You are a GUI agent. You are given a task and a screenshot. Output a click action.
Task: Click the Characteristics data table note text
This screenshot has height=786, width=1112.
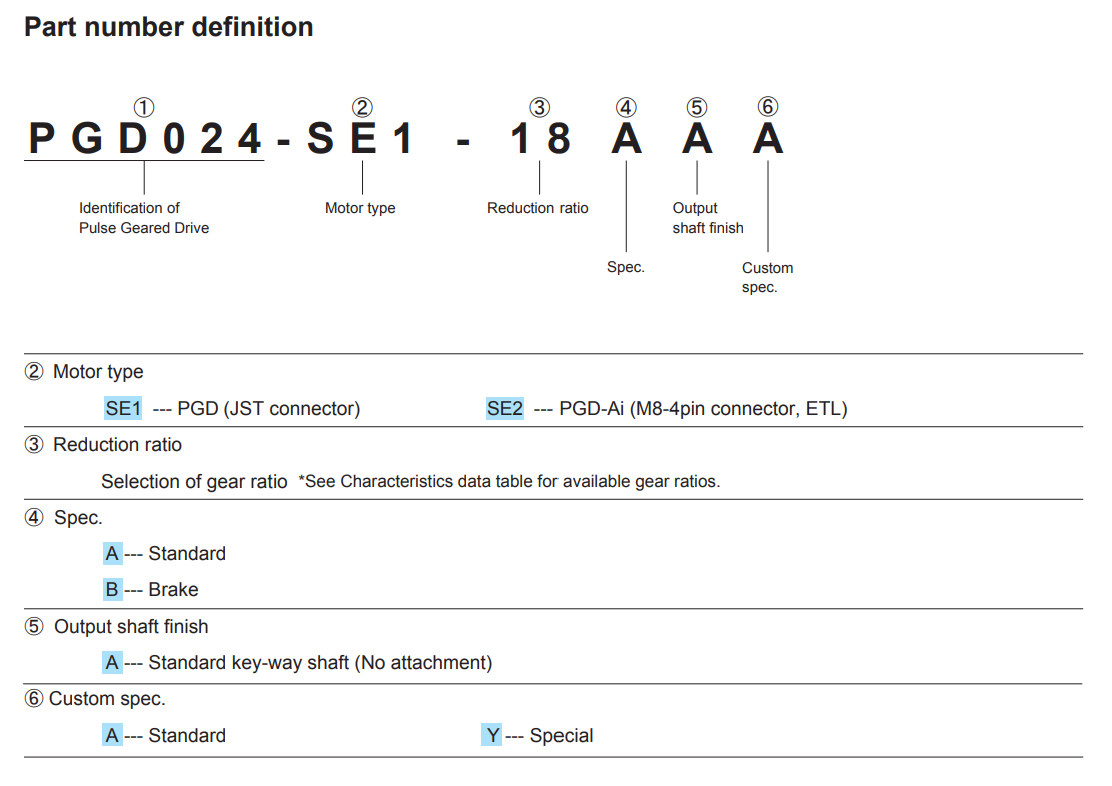click(x=509, y=482)
